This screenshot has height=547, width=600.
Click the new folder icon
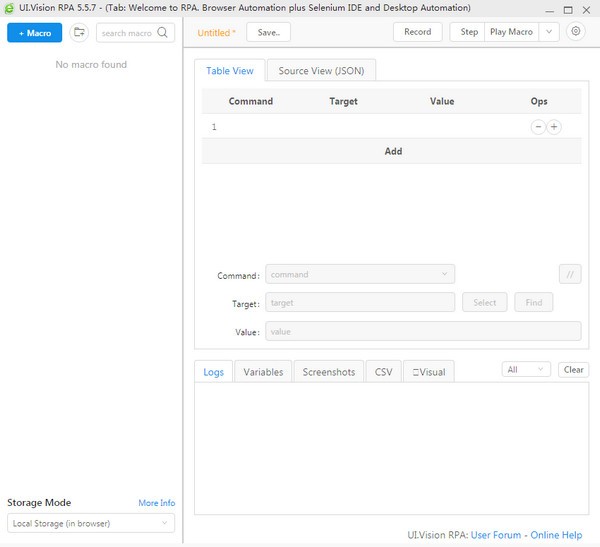79,32
